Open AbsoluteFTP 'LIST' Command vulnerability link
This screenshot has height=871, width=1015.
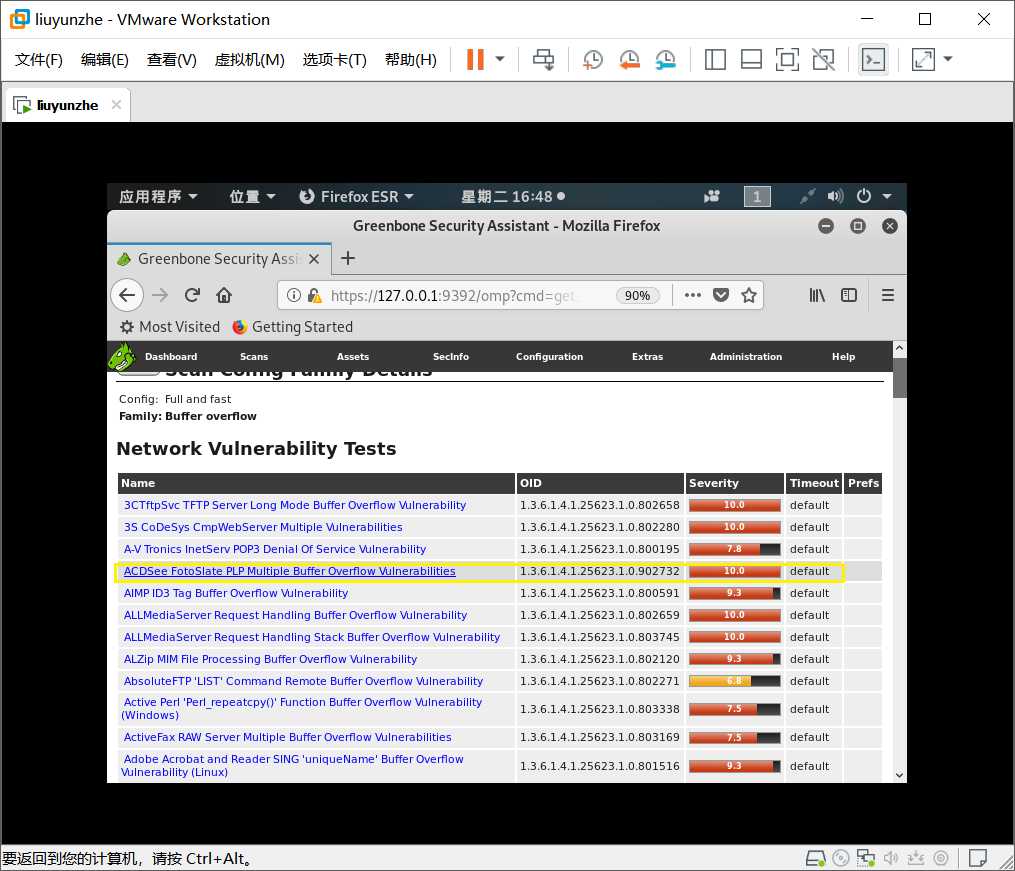click(x=303, y=681)
